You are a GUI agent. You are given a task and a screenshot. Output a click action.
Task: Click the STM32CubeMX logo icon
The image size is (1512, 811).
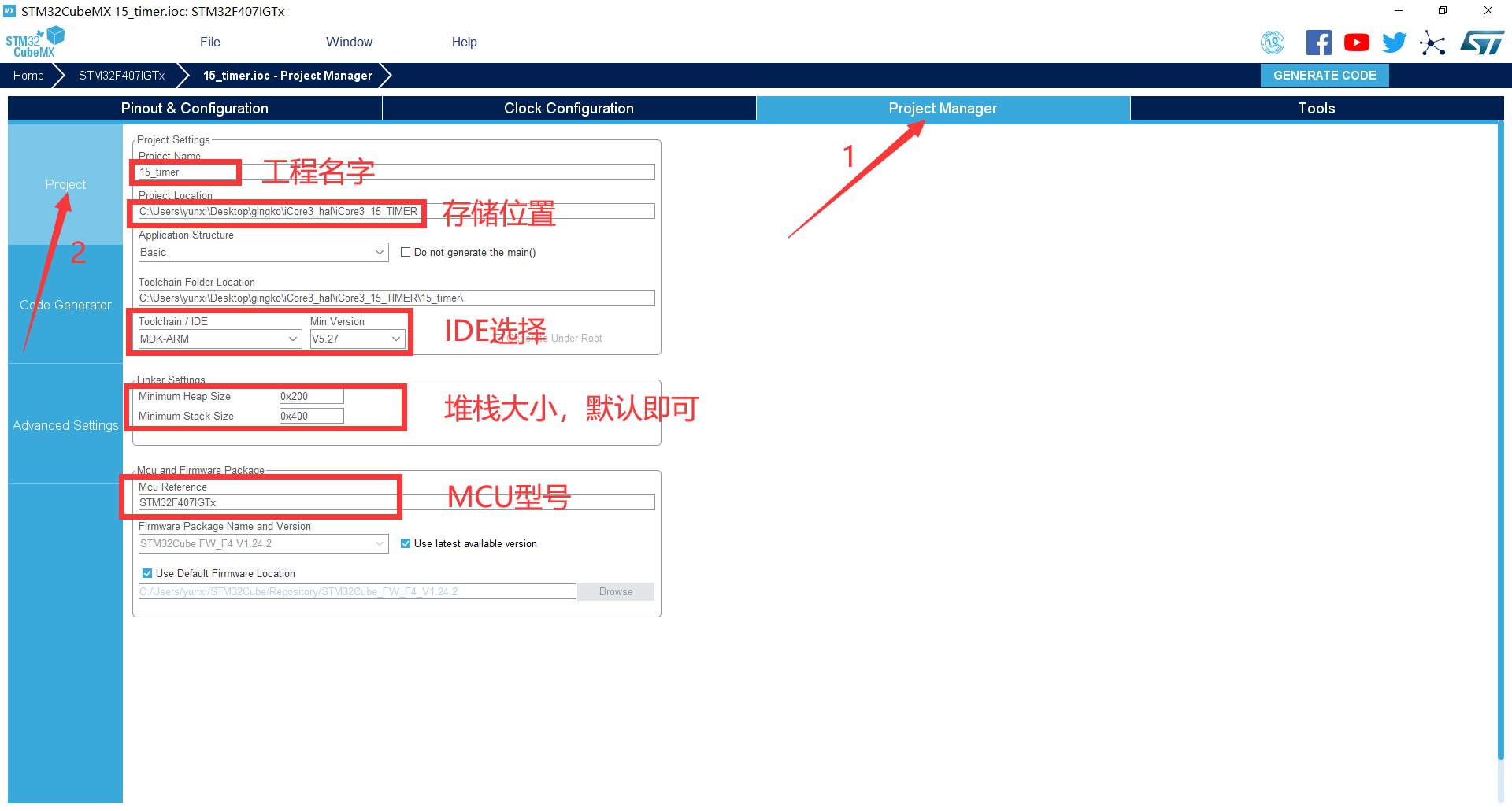pos(35,43)
